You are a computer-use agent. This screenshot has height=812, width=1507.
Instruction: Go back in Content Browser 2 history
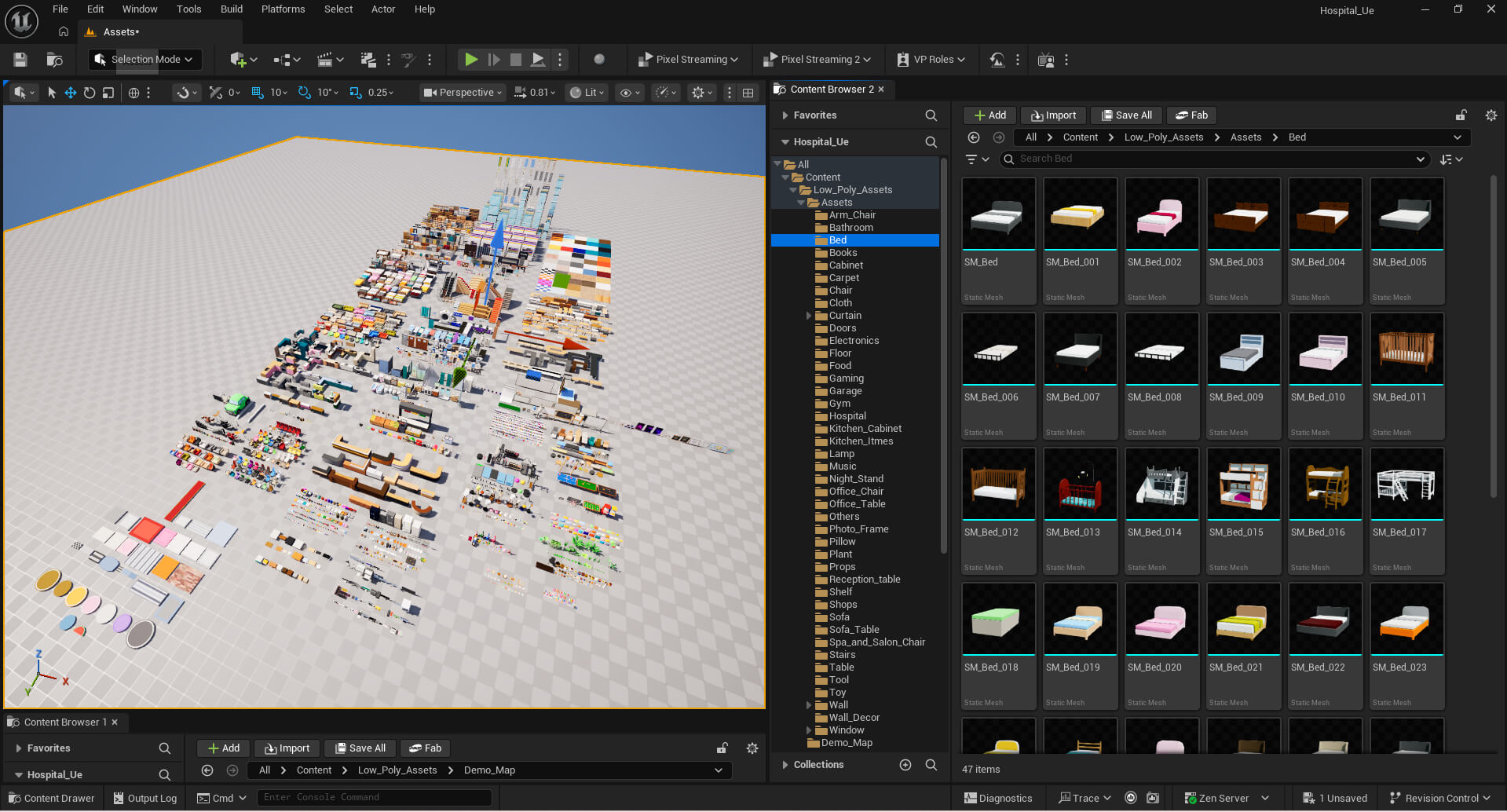tap(974, 137)
